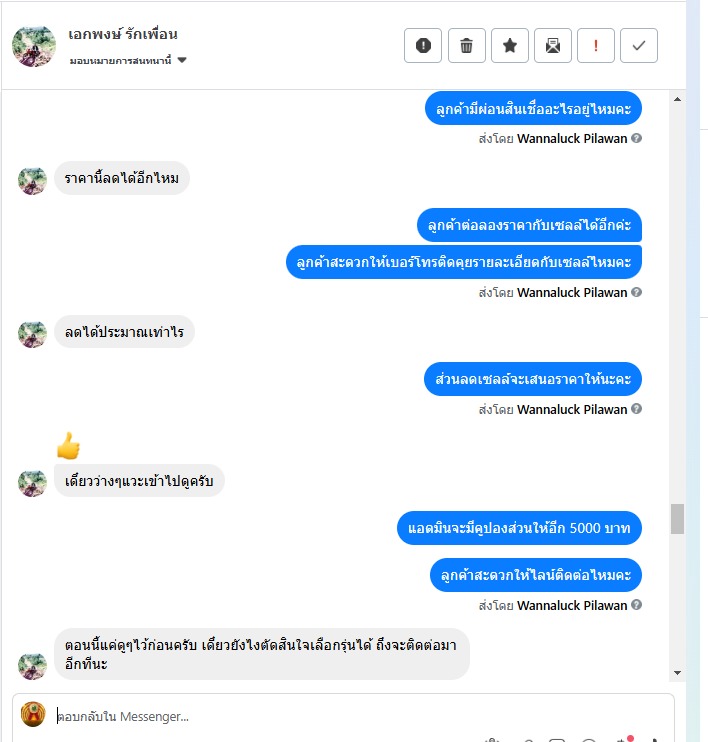This screenshot has width=708, height=742.
Task: Click sender avatar beside ราคานี้ลดได้อีกไหม message
Action: (33, 180)
